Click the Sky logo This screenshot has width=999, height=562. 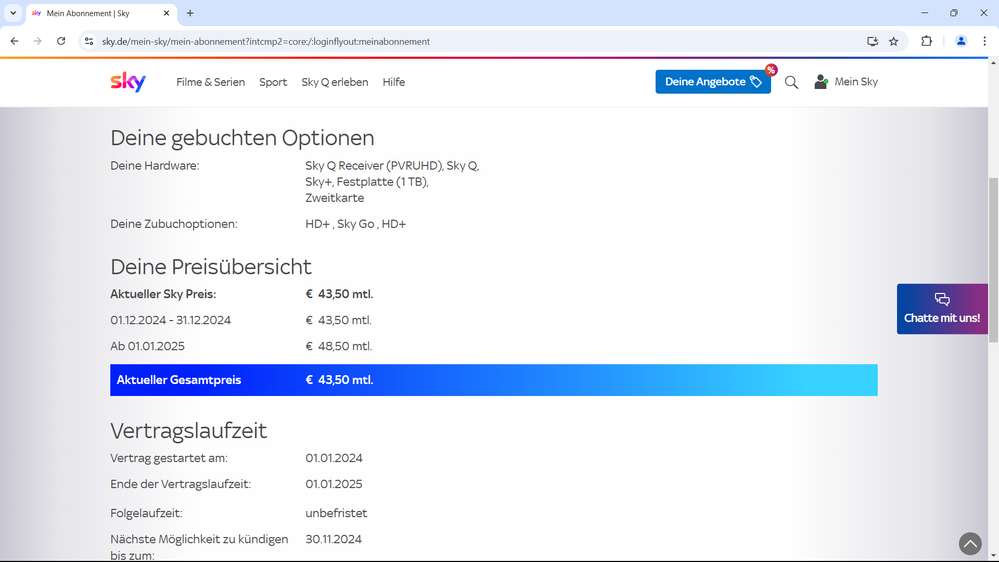click(x=128, y=82)
